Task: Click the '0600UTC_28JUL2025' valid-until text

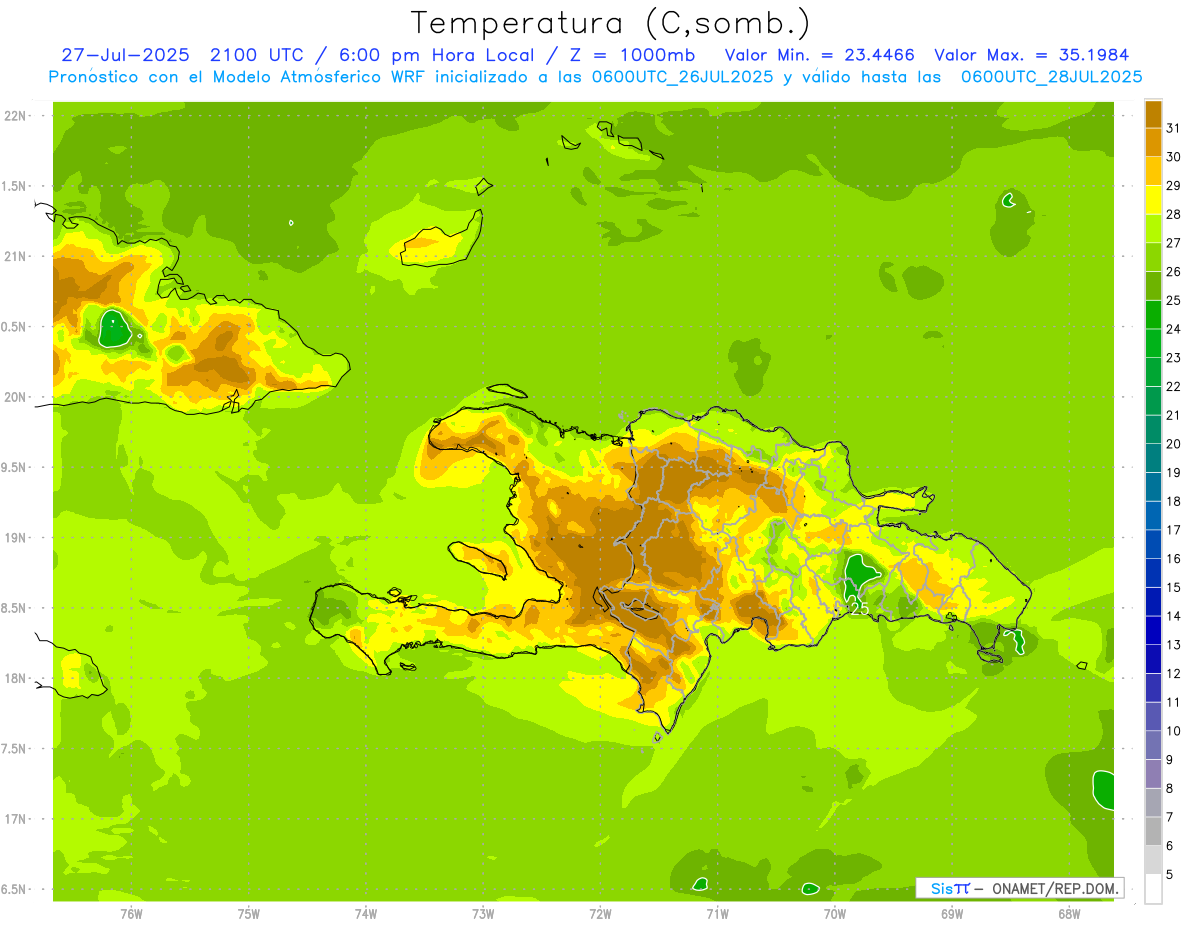Action: 1051,76
